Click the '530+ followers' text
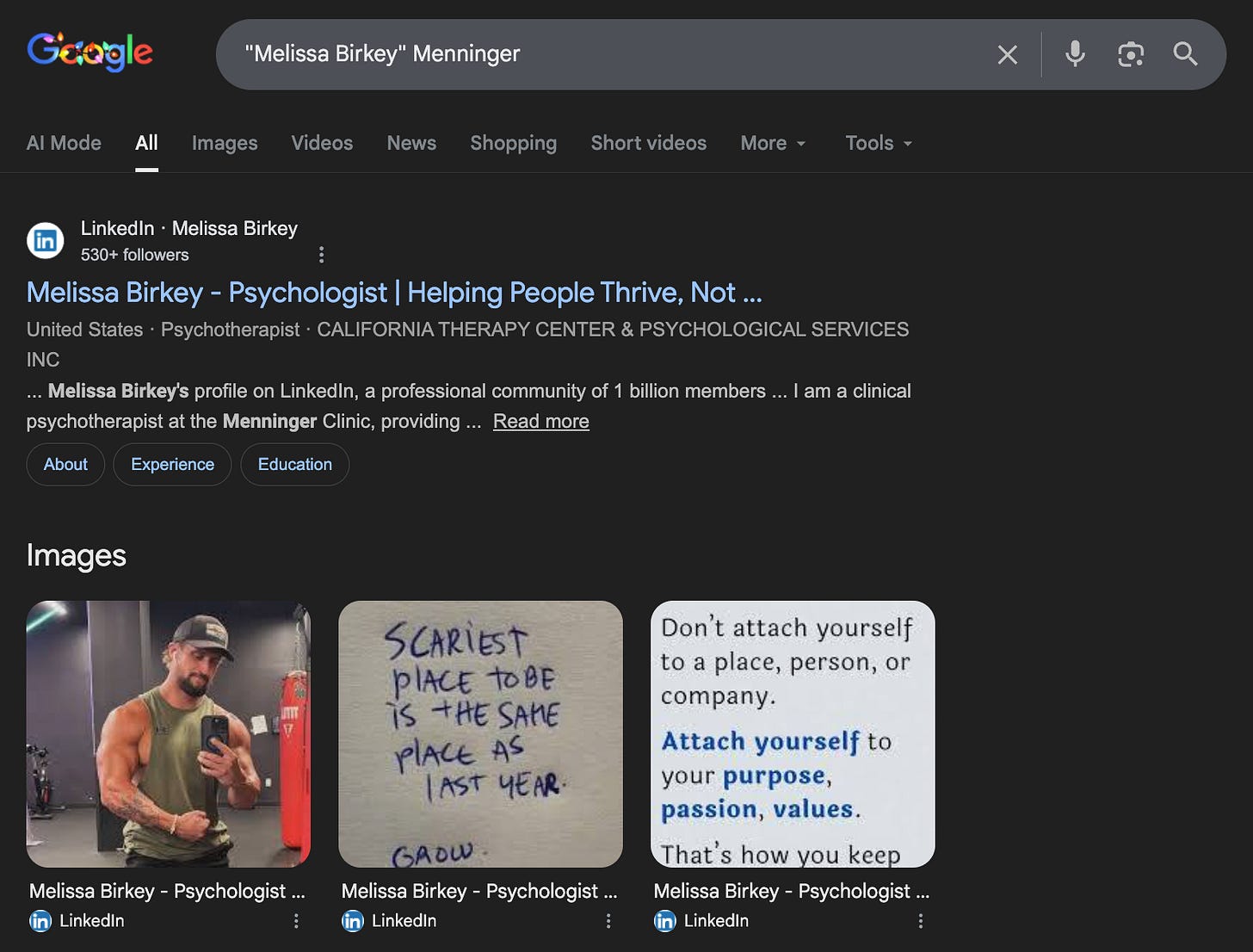The image size is (1253, 952). click(x=134, y=255)
